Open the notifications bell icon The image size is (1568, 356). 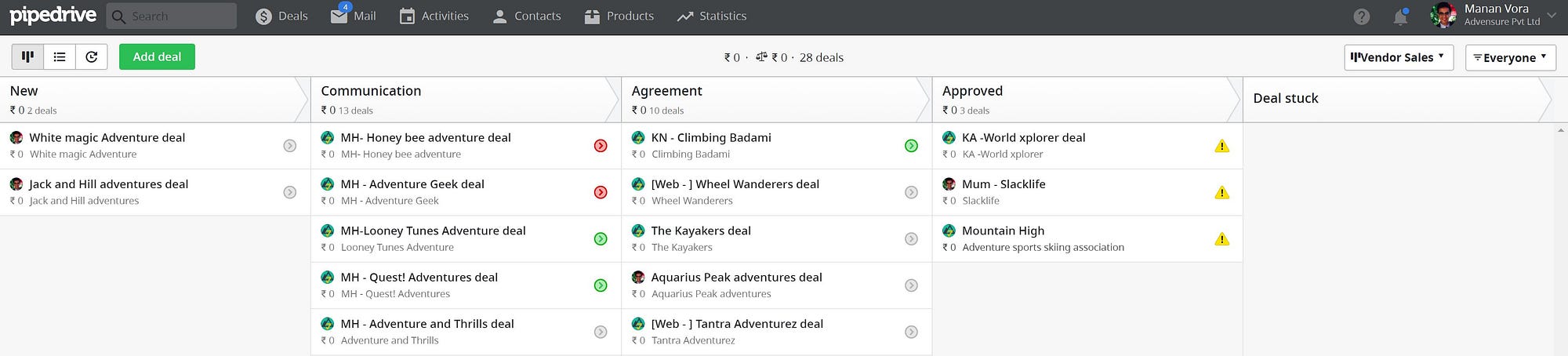[x=1400, y=16]
